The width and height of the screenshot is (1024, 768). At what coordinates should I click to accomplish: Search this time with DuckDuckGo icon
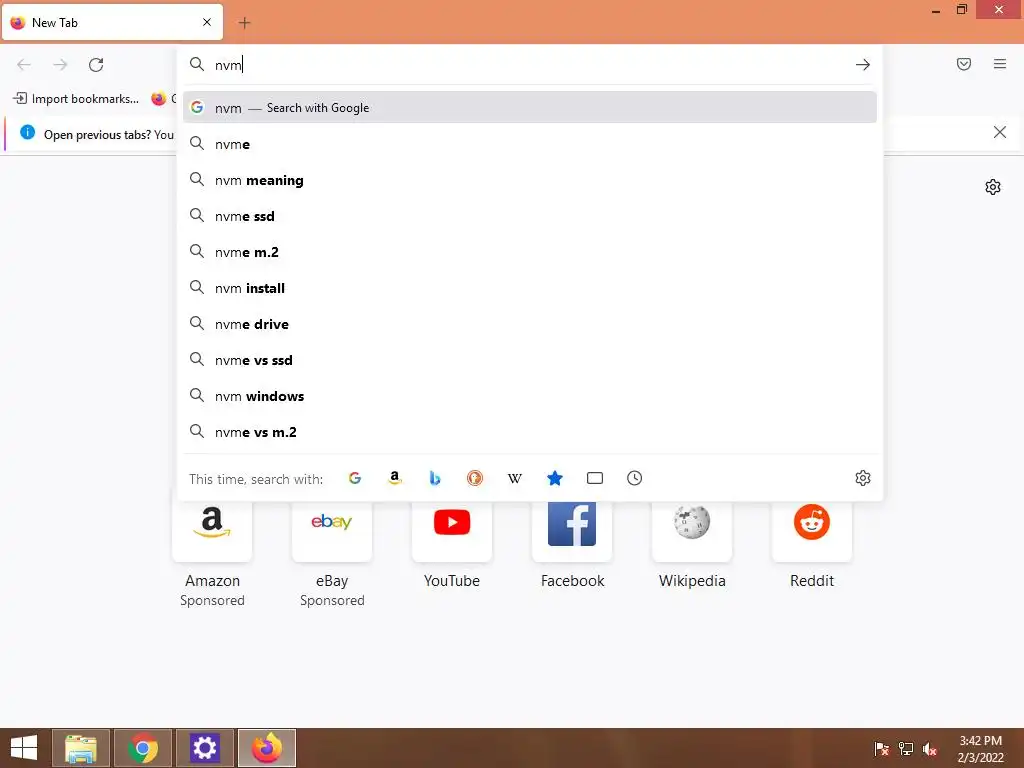[475, 478]
